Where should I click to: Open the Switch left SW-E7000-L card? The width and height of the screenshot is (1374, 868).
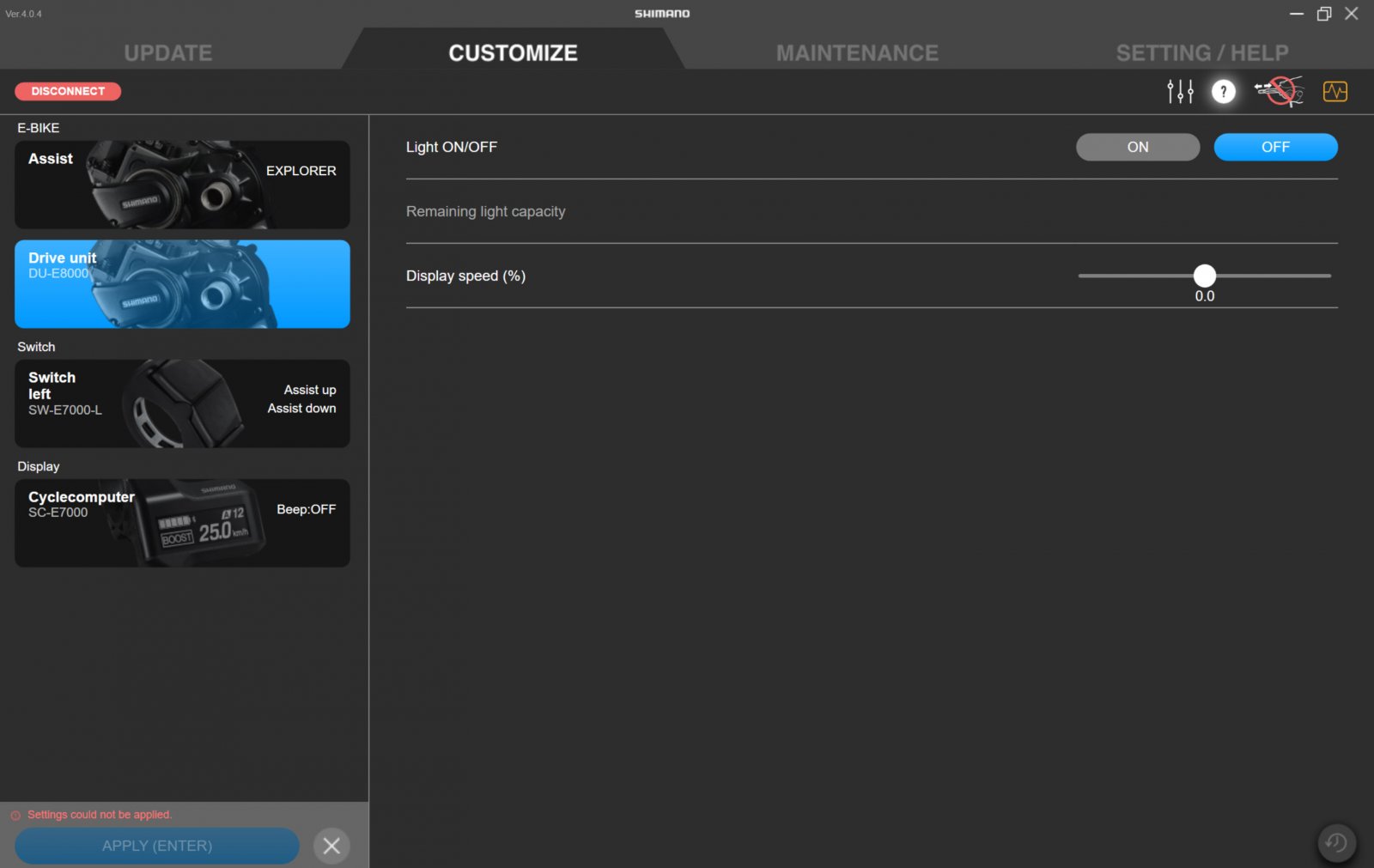(x=182, y=404)
